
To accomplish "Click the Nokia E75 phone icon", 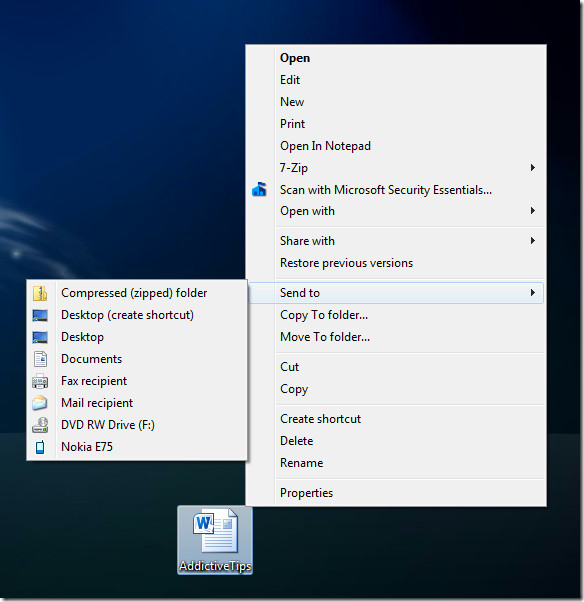I will [40, 447].
